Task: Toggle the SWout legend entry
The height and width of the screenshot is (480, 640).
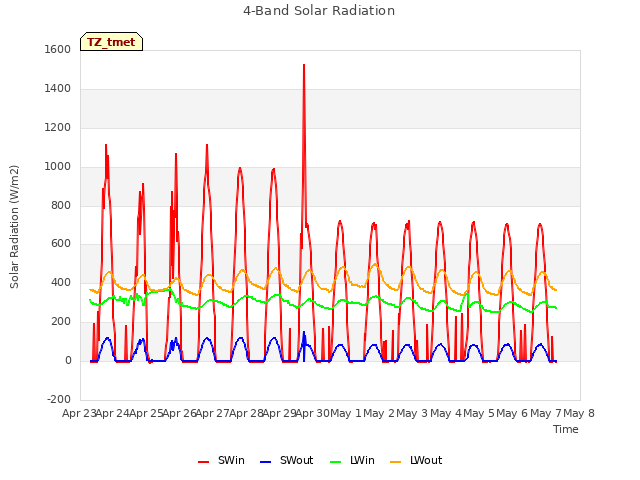Action: click(x=287, y=460)
